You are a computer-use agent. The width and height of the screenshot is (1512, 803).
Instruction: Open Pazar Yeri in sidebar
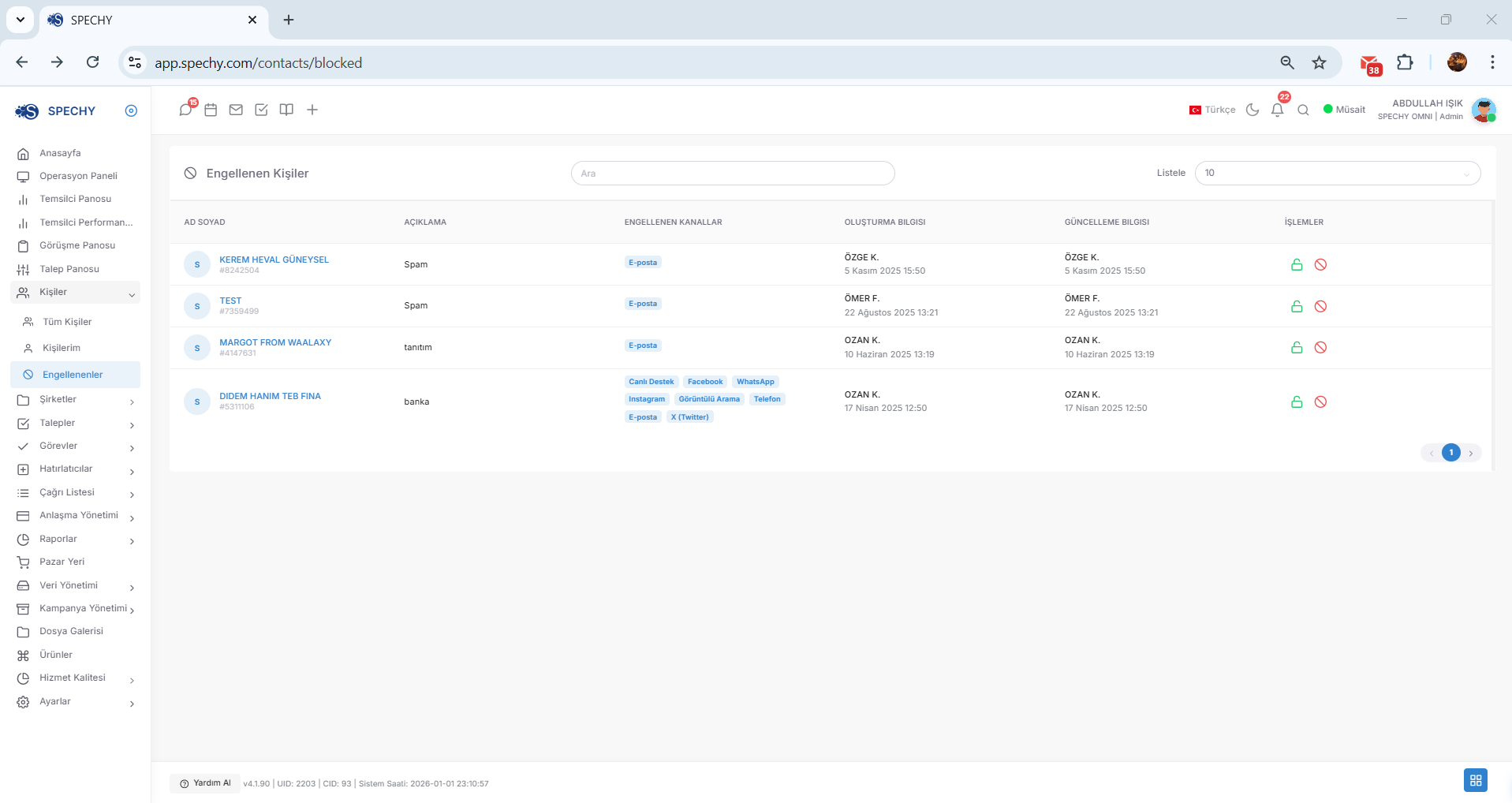point(76,562)
